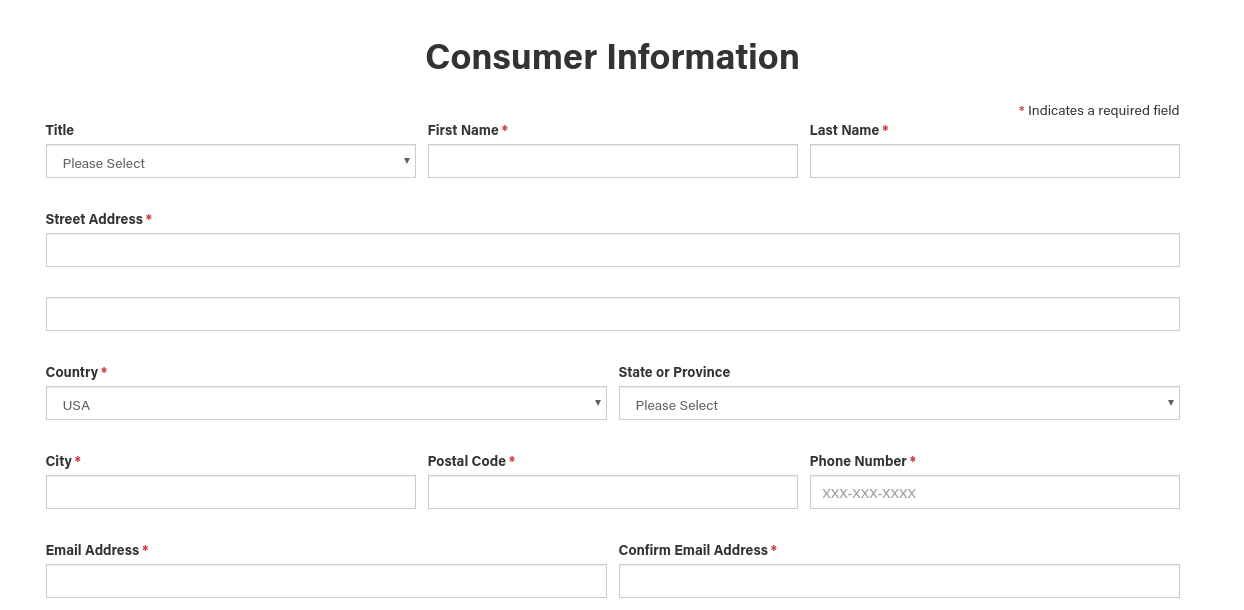Image resolution: width=1244 pixels, height=610 pixels.
Task: Click the First Name input field
Action: 612,162
